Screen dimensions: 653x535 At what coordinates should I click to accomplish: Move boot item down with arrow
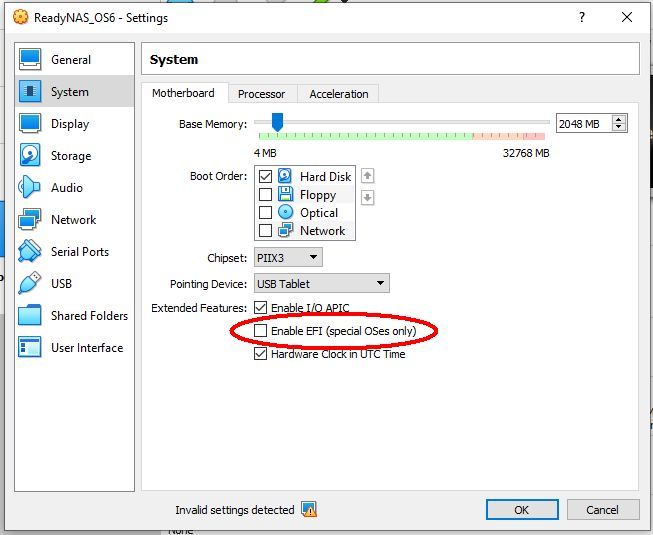(x=367, y=198)
